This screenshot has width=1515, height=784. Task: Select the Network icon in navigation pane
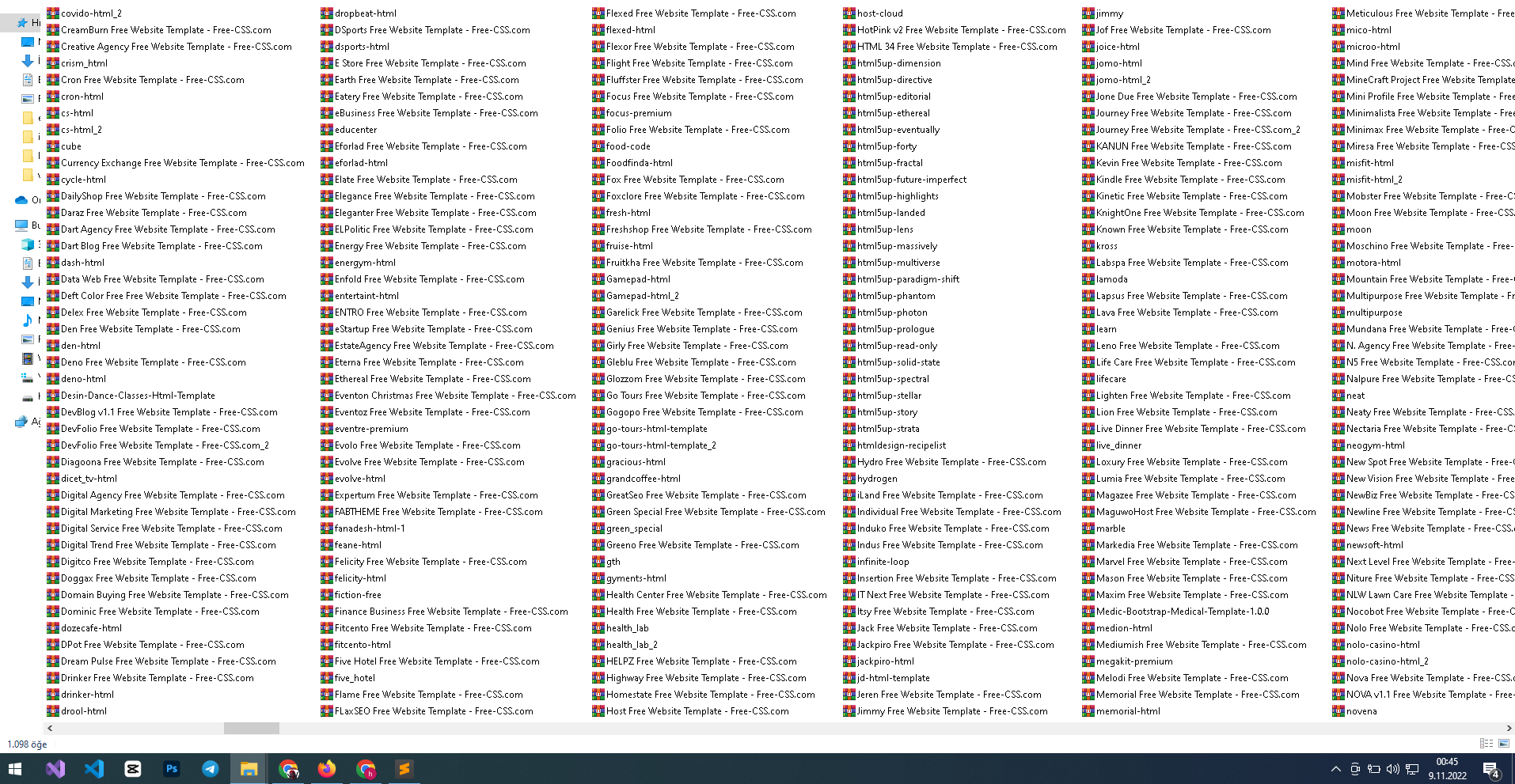(x=21, y=422)
